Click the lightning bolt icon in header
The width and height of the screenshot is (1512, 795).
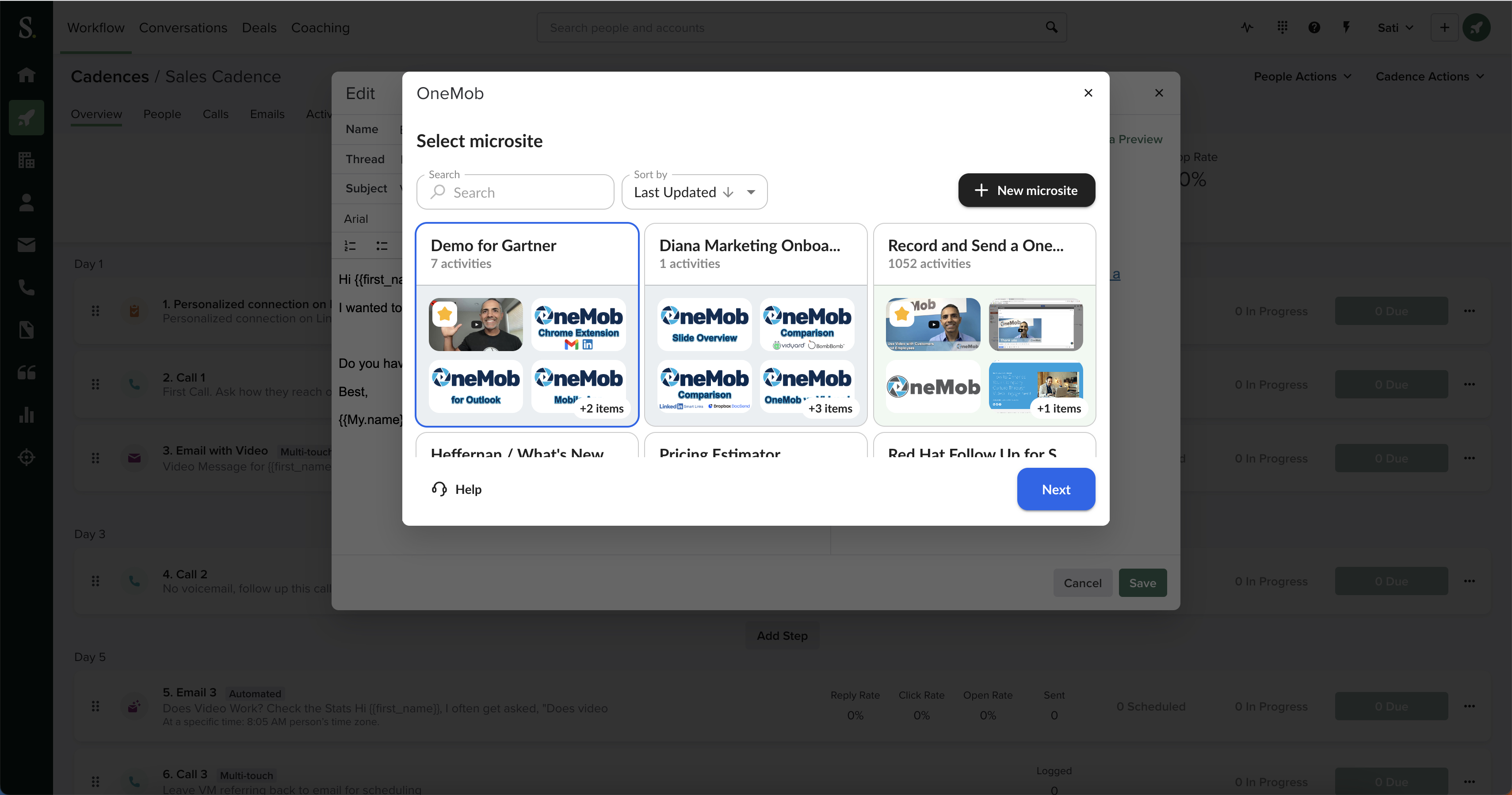[1347, 27]
